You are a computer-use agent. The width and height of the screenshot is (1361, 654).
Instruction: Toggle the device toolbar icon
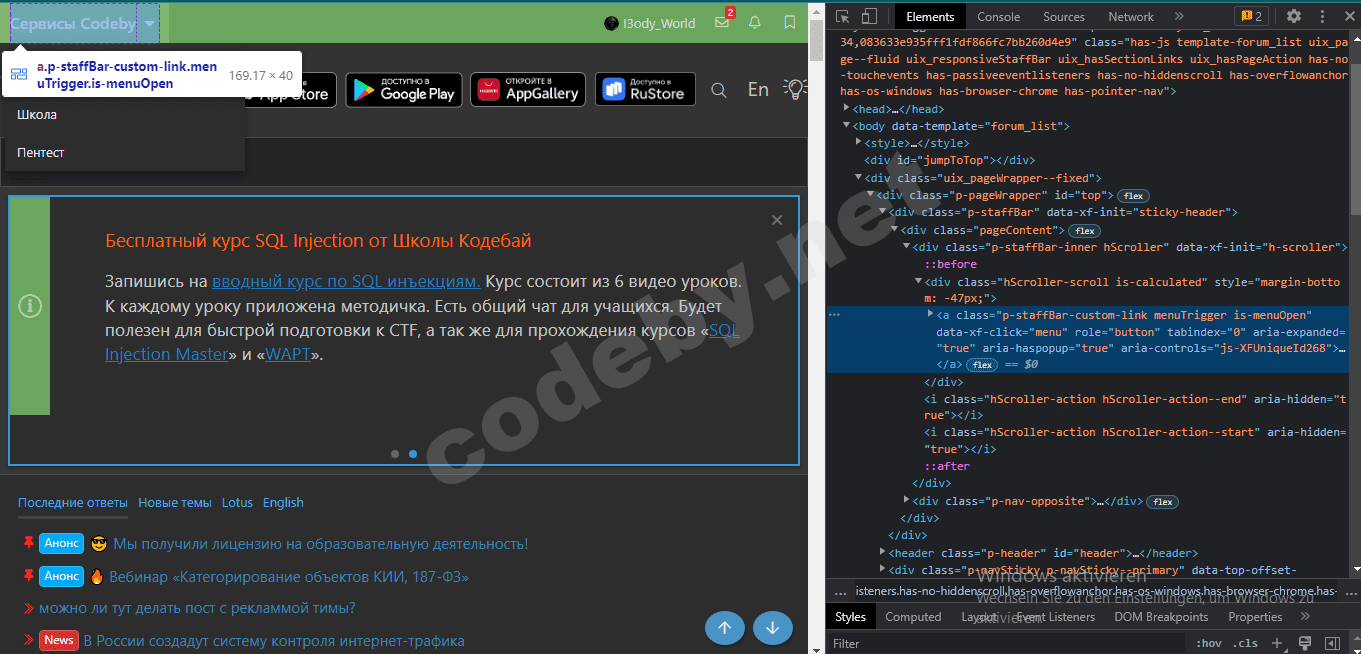pyautogui.click(x=869, y=16)
